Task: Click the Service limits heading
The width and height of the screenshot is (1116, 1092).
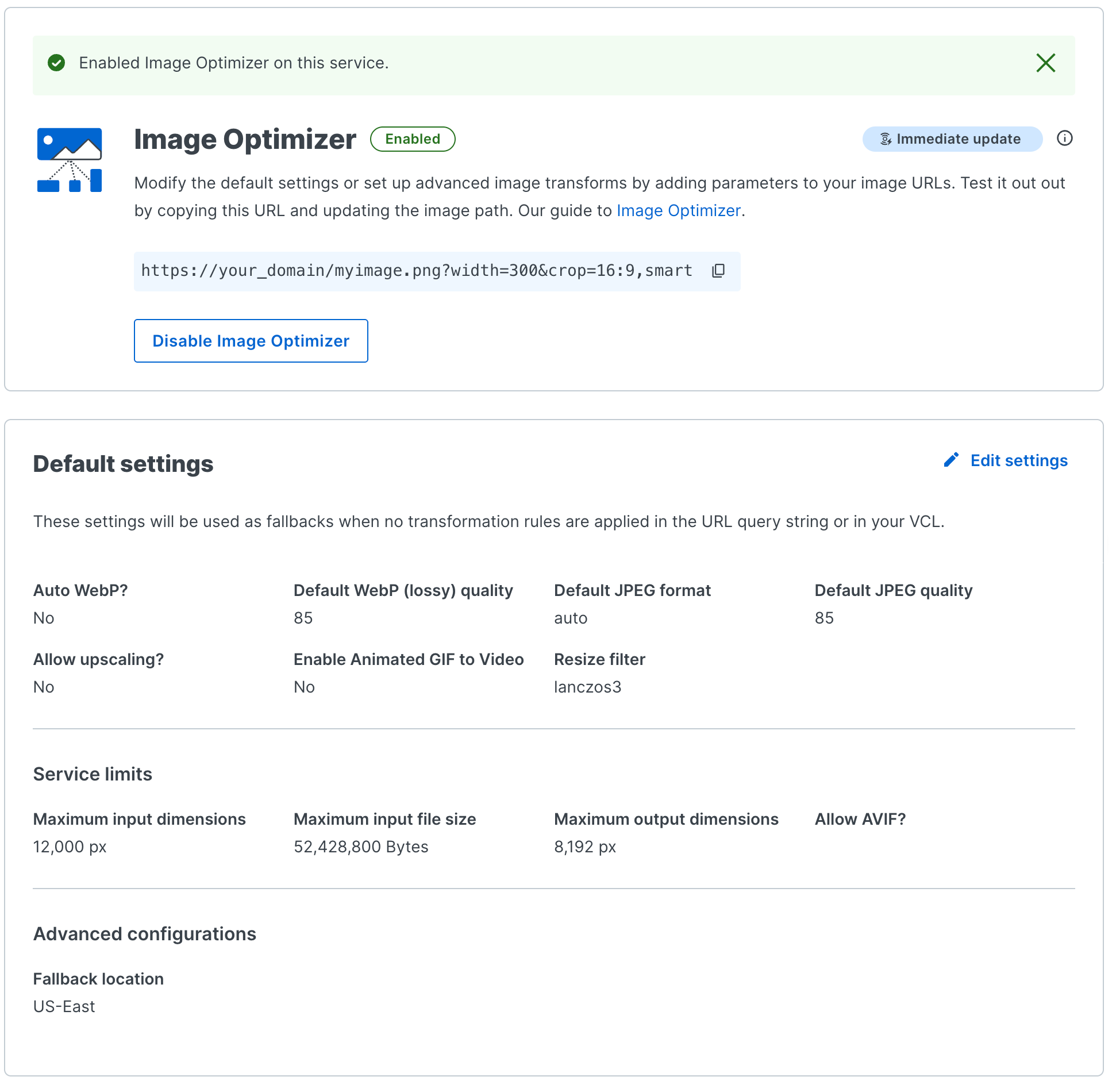Action: point(93,774)
